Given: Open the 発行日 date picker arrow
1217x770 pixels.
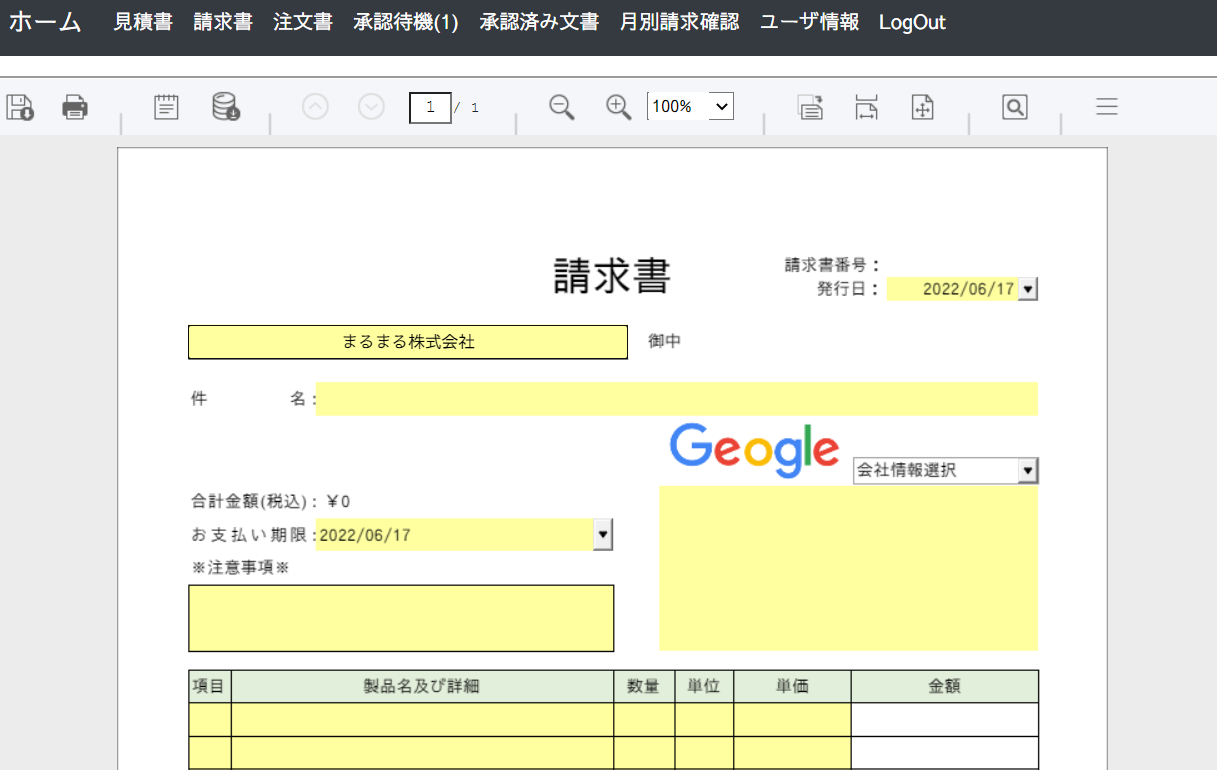Looking at the screenshot, I should (1028, 289).
